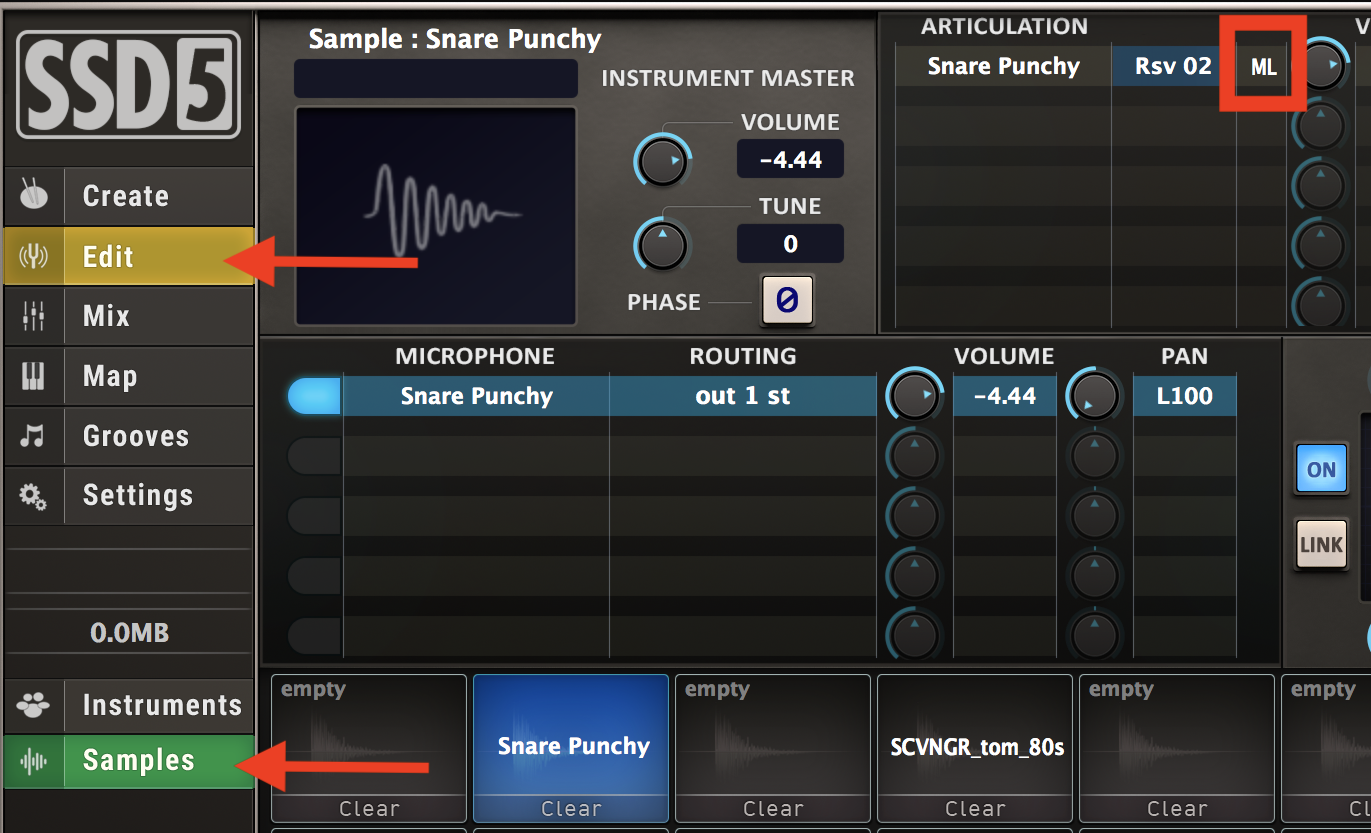
Task: Toggle the second microphone slot enable button
Action: point(314,456)
